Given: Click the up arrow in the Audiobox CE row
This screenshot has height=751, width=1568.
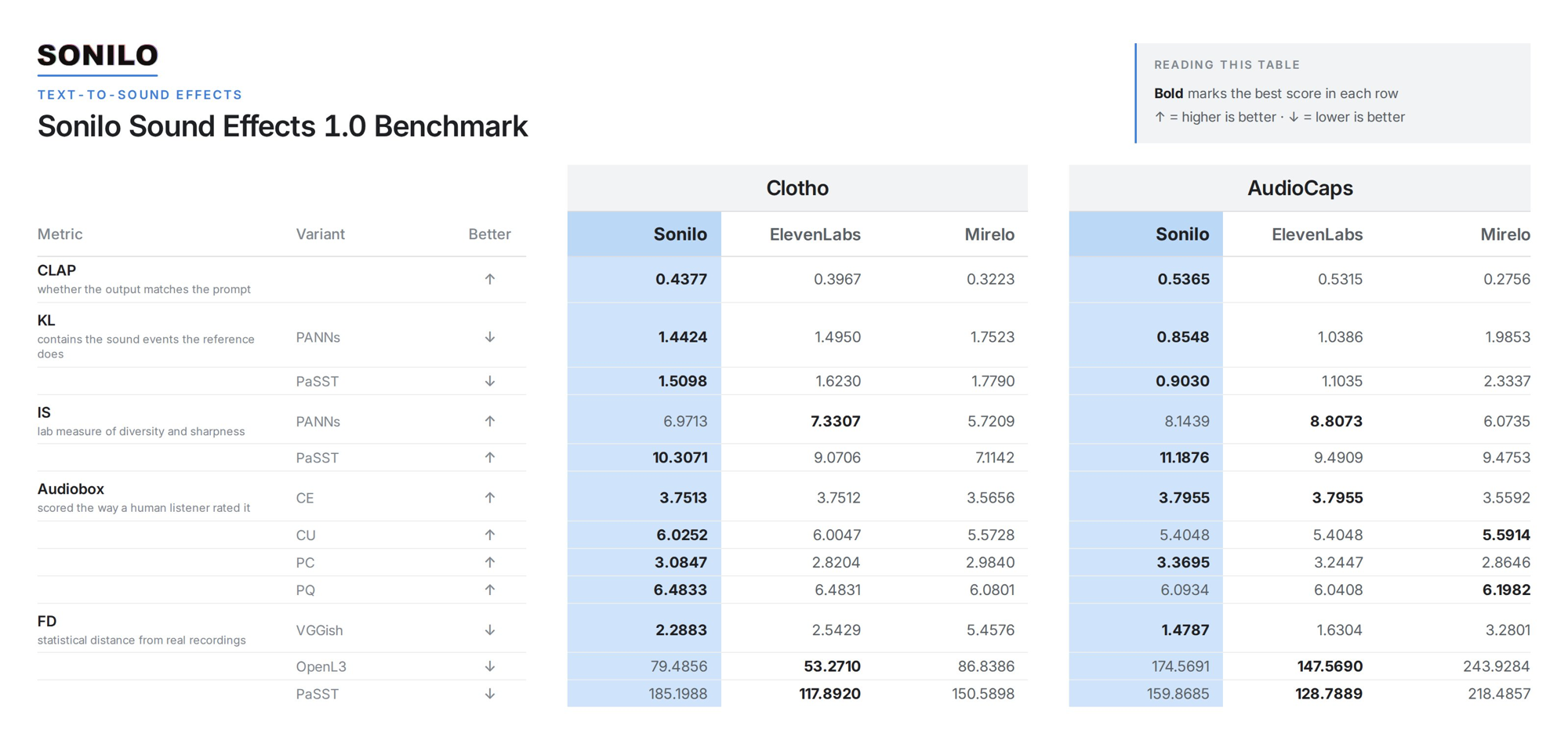Looking at the screenshot, I should coord(490,498).
